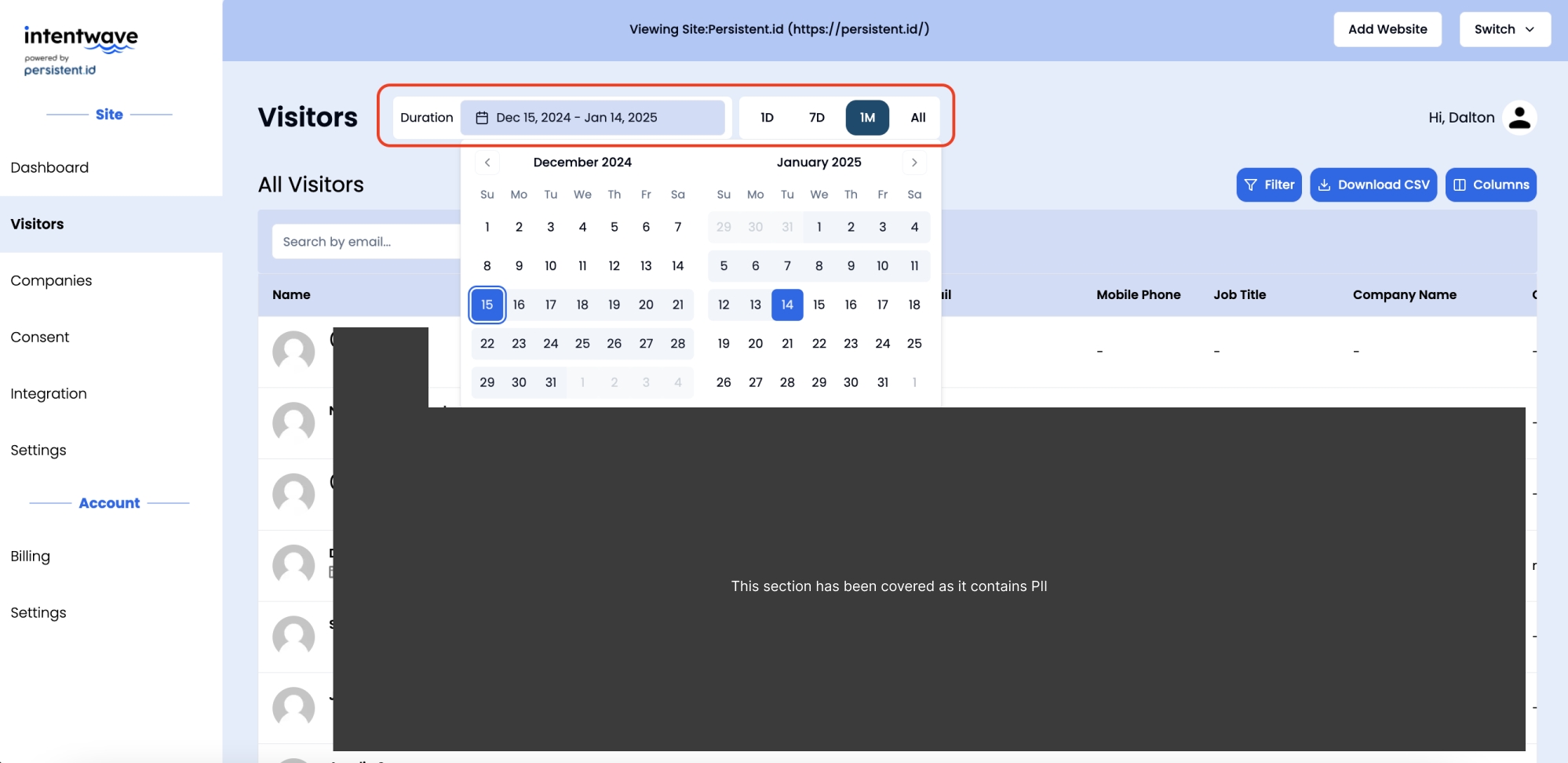This screenshot has width=1568, height=763.
Task: Click the intentwave logo
Action: pos(80,50)
